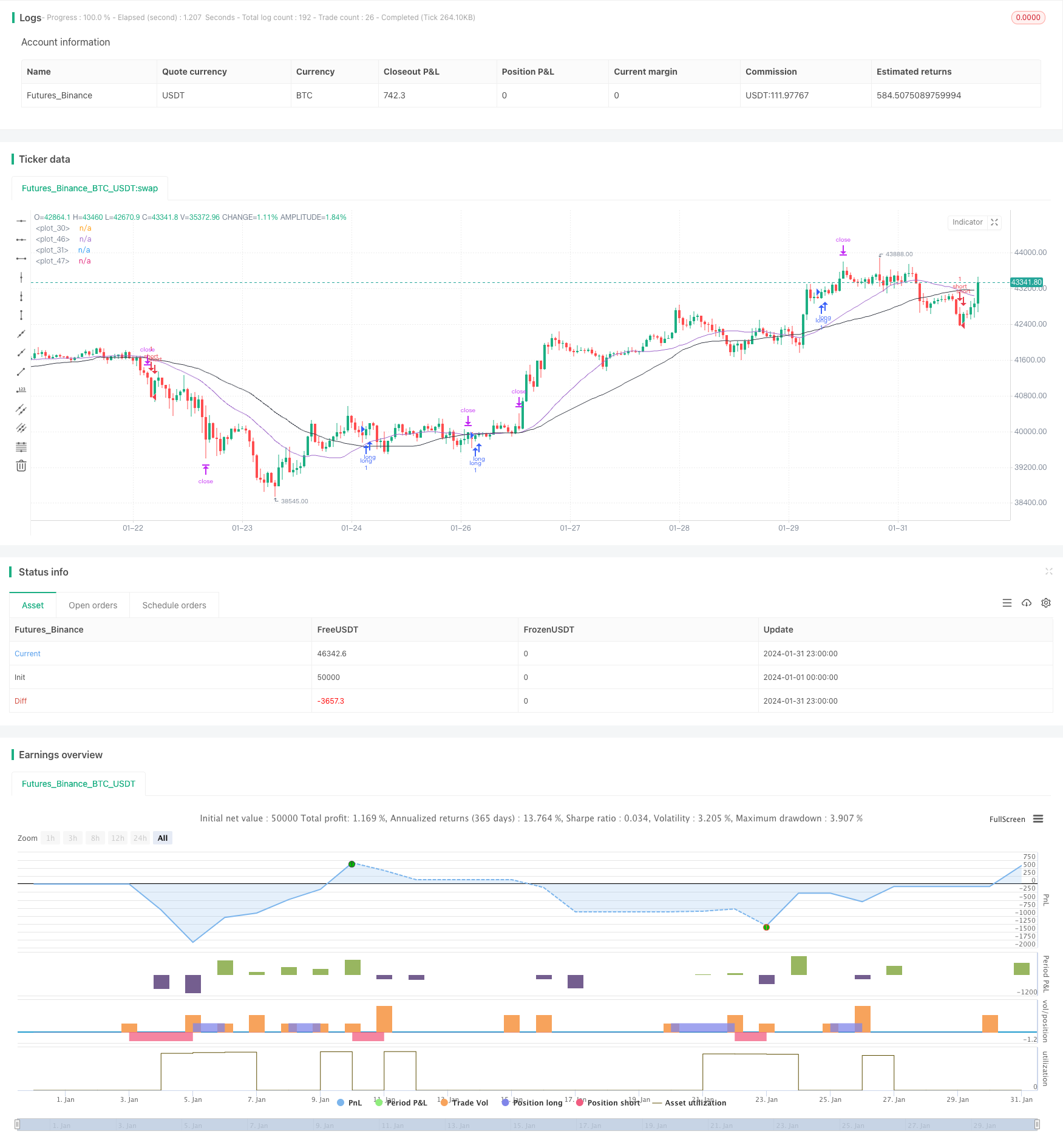Click the trash icon to clear drawings

21,466
